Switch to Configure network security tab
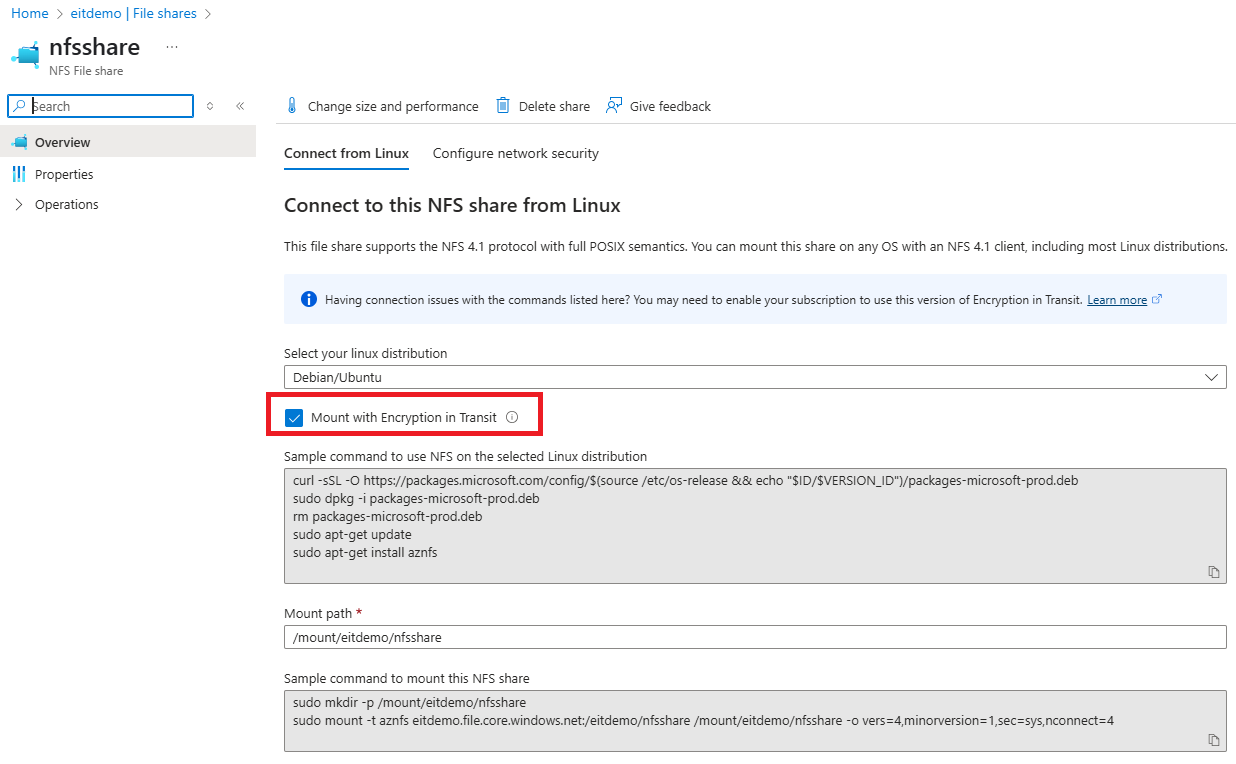 tap(515, 153)
